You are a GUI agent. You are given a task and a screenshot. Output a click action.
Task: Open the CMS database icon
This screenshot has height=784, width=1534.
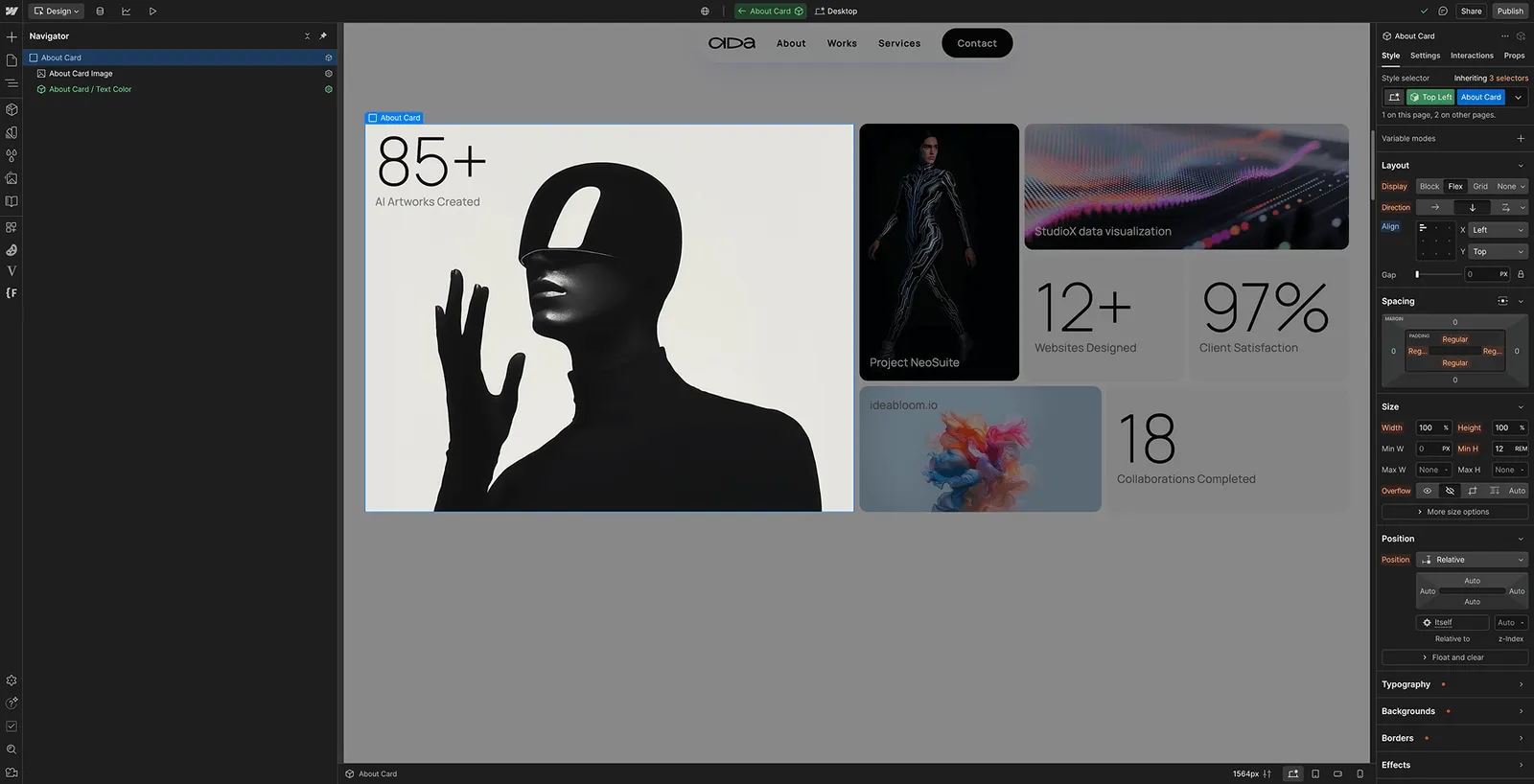(100, 12)
